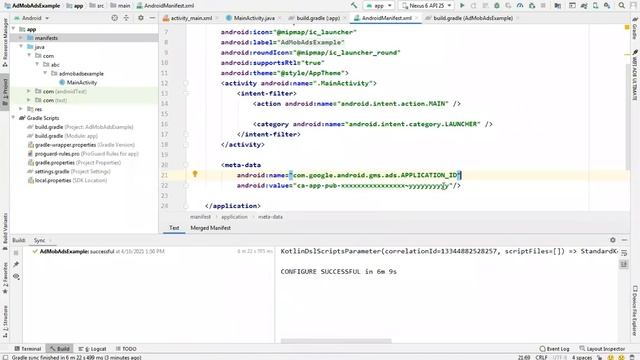The width and height of the screenshot is (640, 360).
Task: Expand the com (androidTest) package
Action: tap(29, 91)
